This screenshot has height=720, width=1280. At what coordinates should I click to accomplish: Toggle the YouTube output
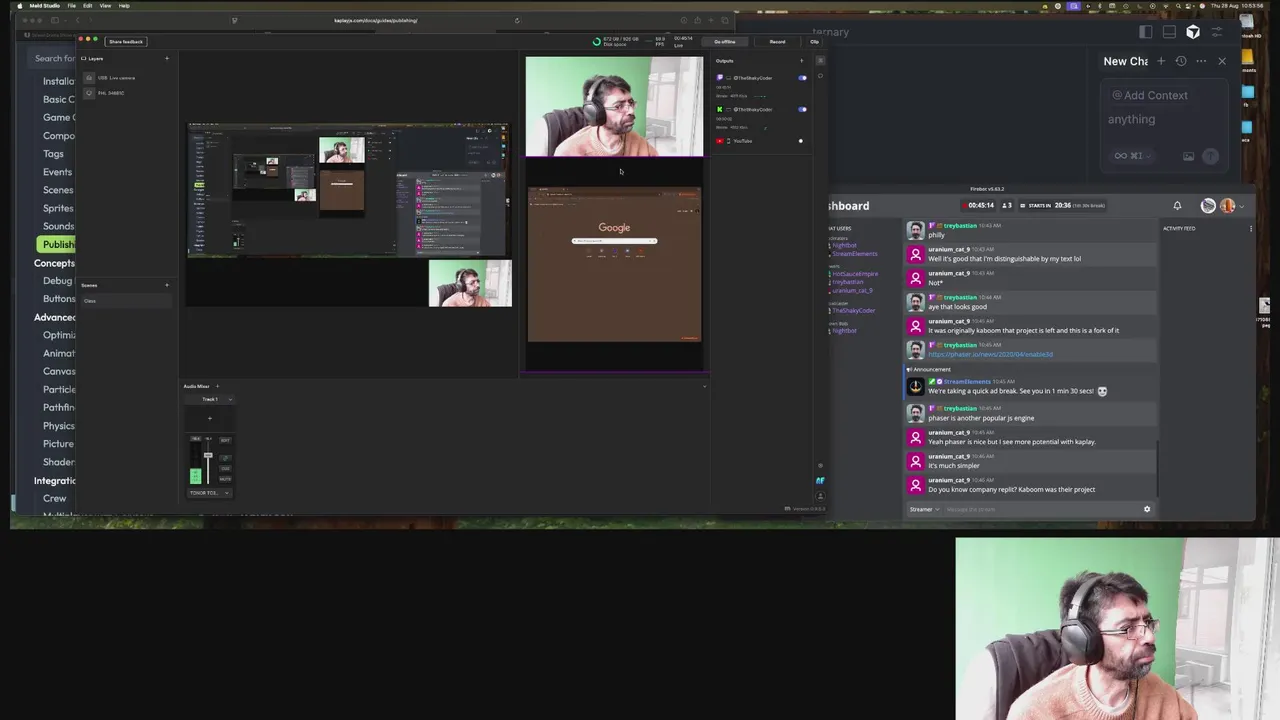(800, 141)
